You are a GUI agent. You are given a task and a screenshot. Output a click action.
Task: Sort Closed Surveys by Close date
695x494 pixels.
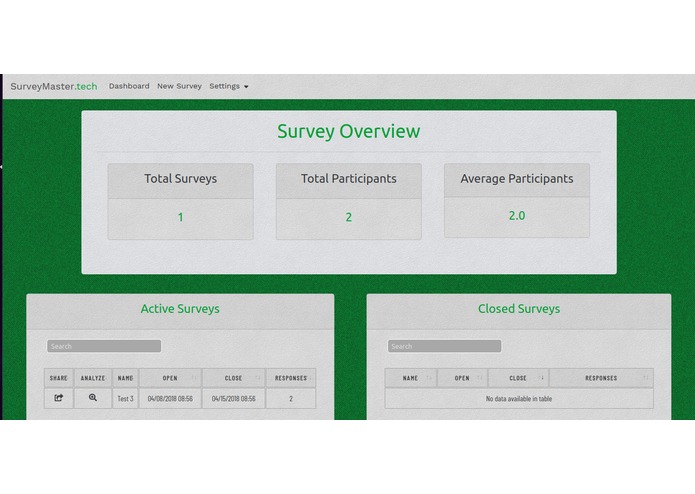[519, 378]
